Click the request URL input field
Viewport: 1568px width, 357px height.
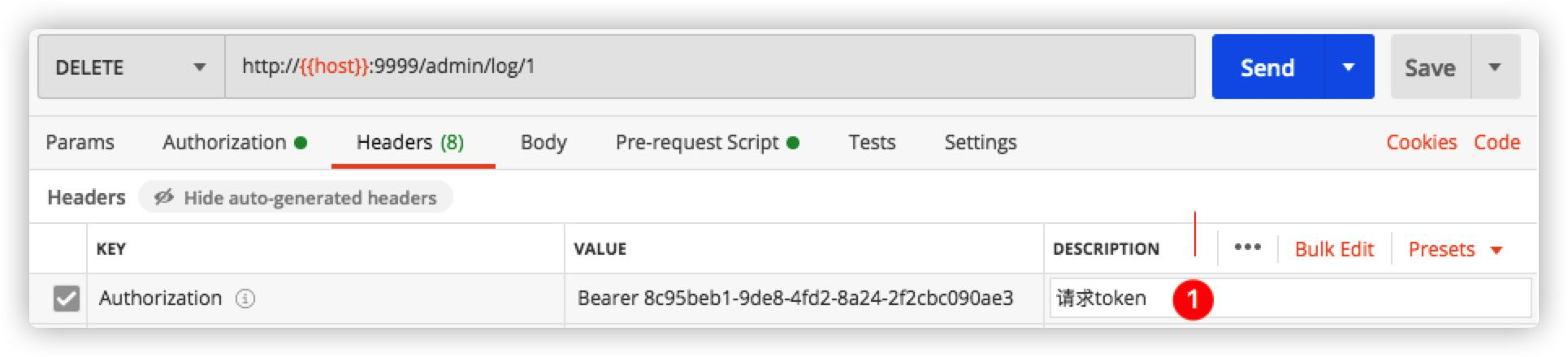710,67
